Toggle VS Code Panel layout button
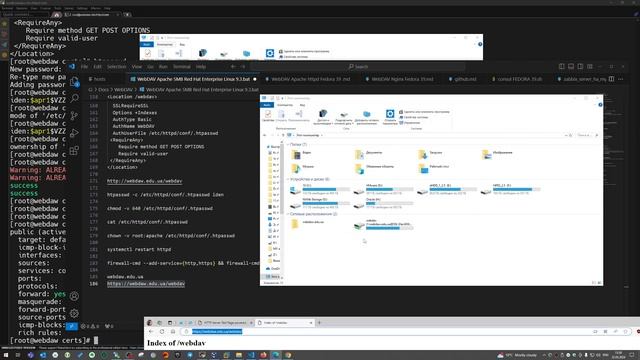Screen dimensions: 640x360 pyautogui.click(x=571, y=67)
